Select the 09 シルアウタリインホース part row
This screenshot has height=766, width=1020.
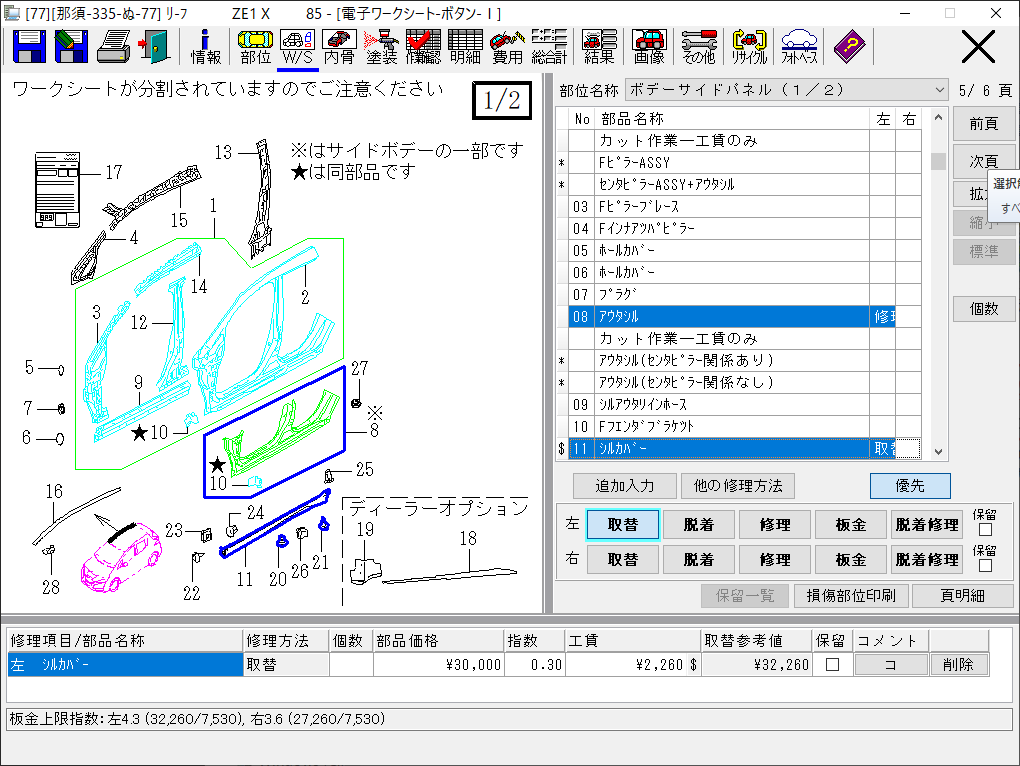point(720,405)
